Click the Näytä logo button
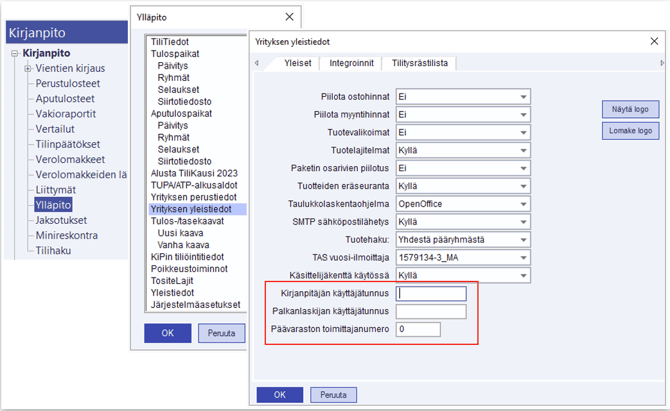This screenshot has height=411, width=670. [630, 109]
